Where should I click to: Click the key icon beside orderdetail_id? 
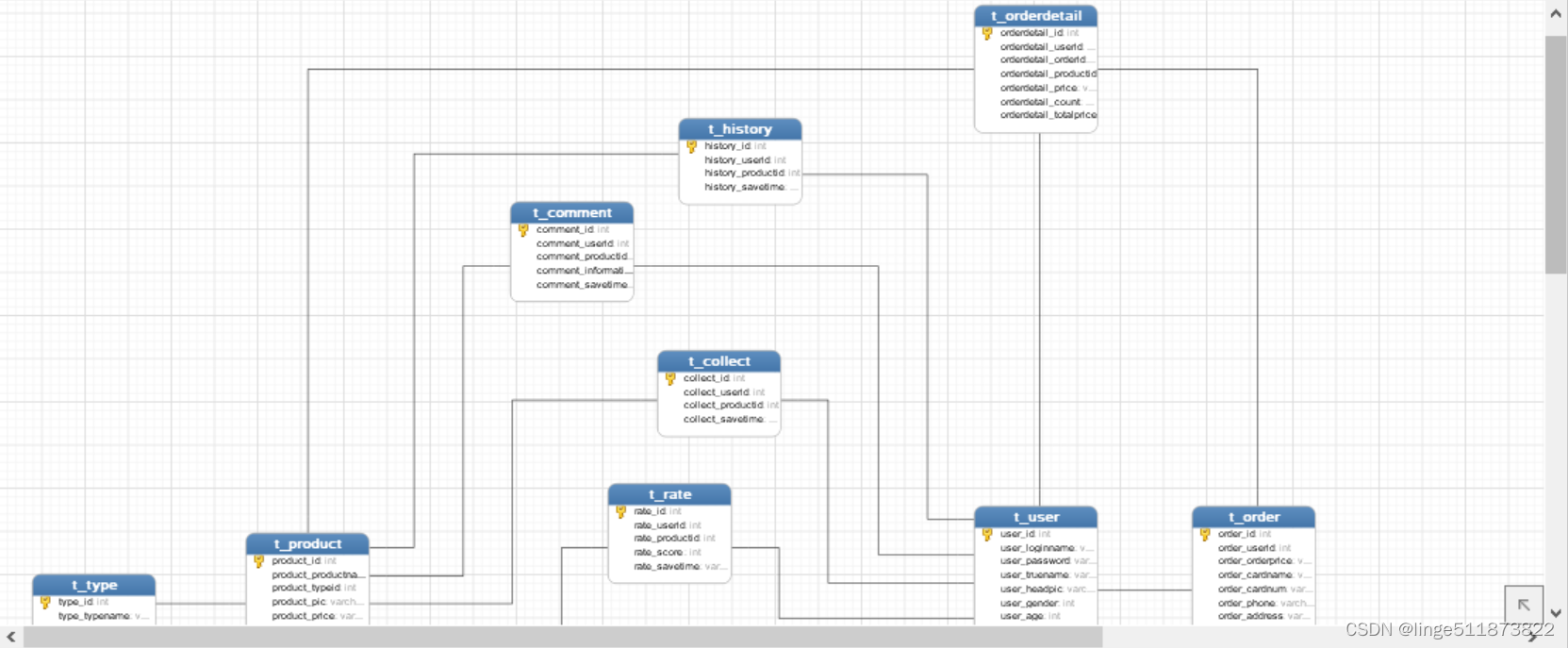tap(987, 33)
